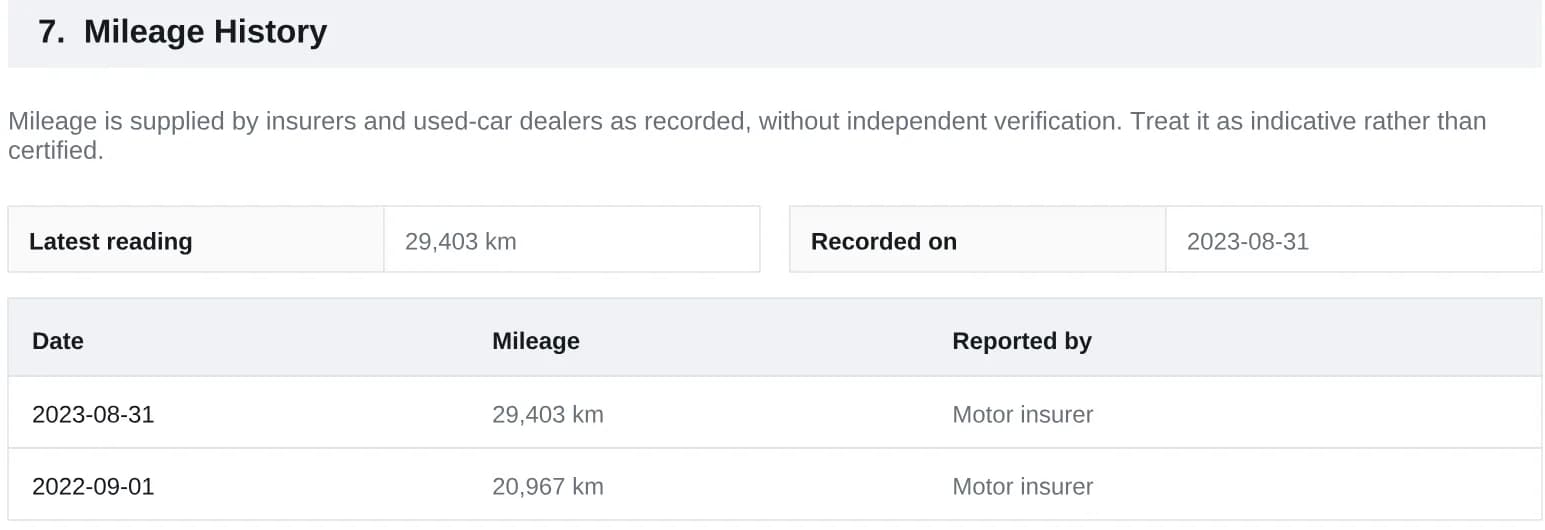The height and width of the screenshot is (530, 1545).
Task: Click the 'Mileage' column header
Action: tap(536, 341)
